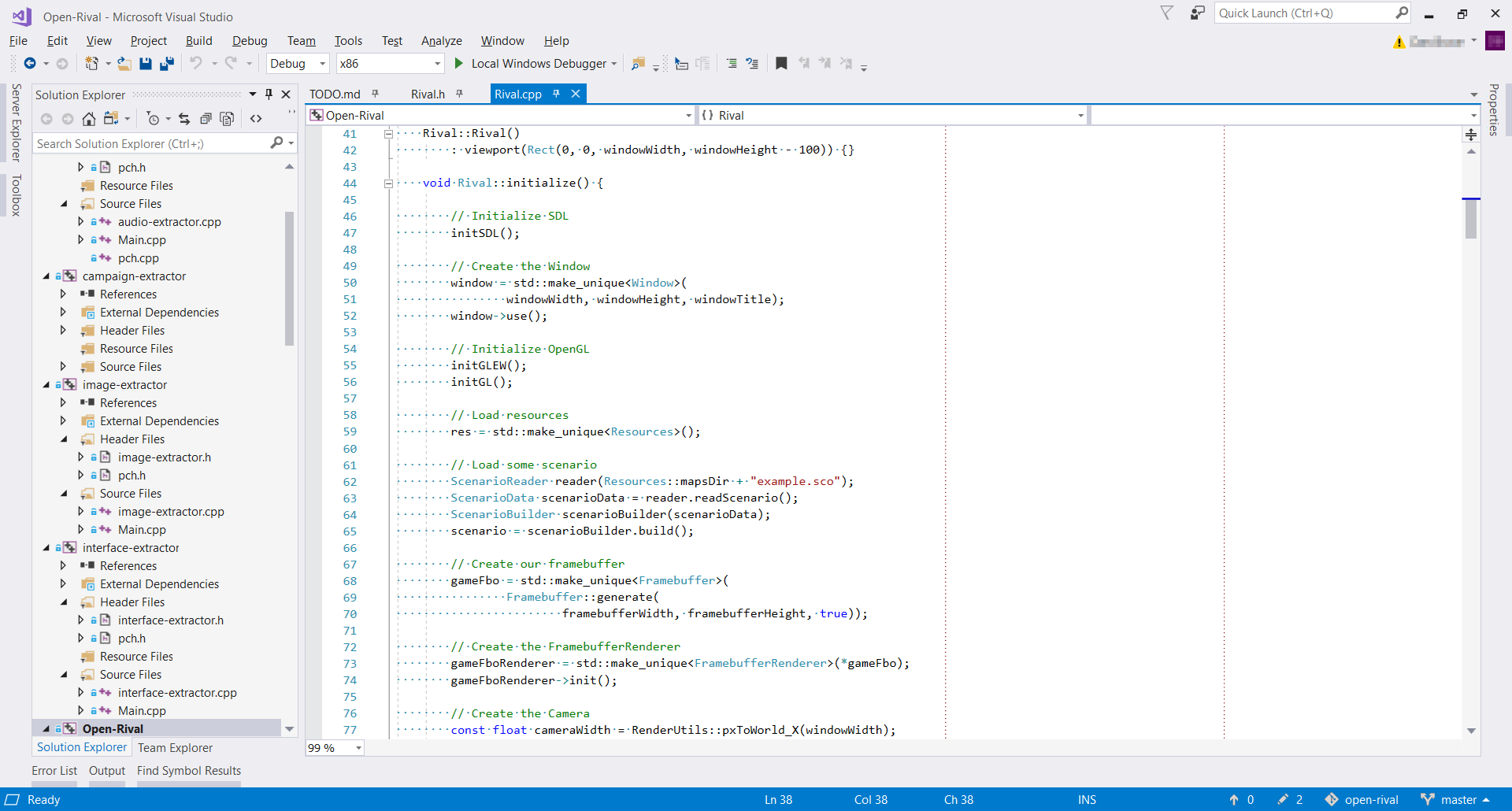Expand the campaign-extractor References node
This screenshot has height=811, width=1512.
(x=64, y=294)
